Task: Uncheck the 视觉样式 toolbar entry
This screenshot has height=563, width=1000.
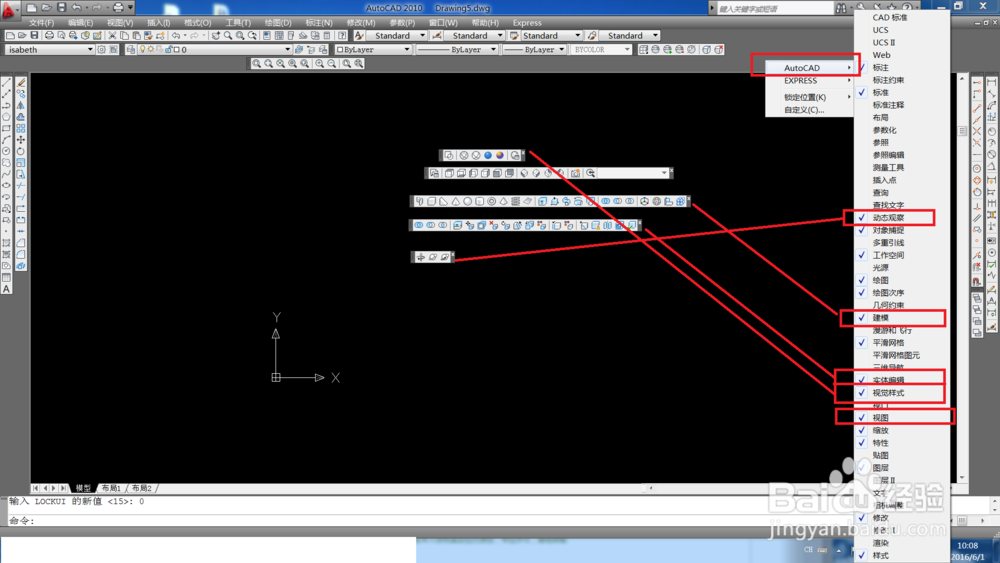Action: [902, 393]
